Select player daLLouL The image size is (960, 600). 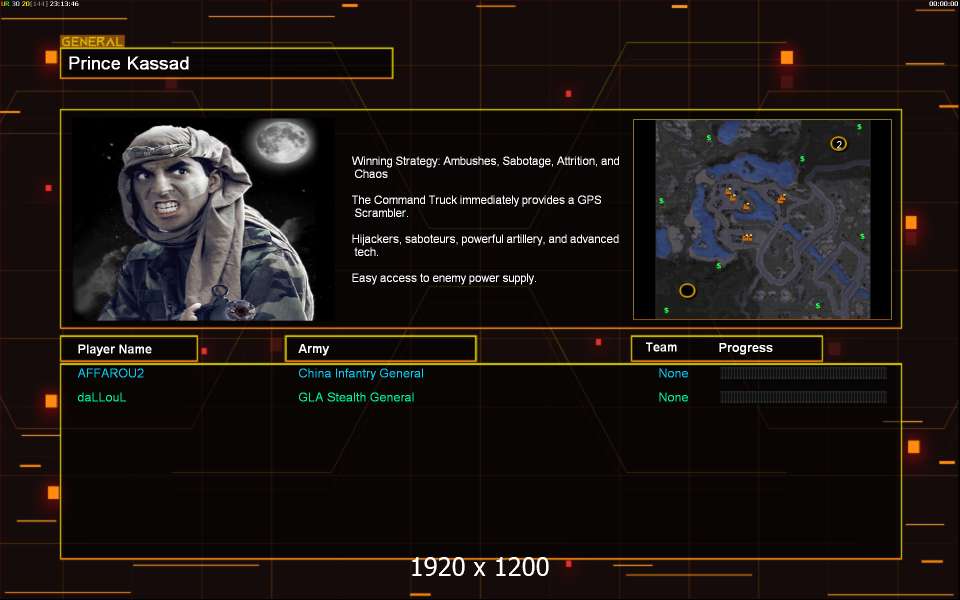tap(102, 397)
